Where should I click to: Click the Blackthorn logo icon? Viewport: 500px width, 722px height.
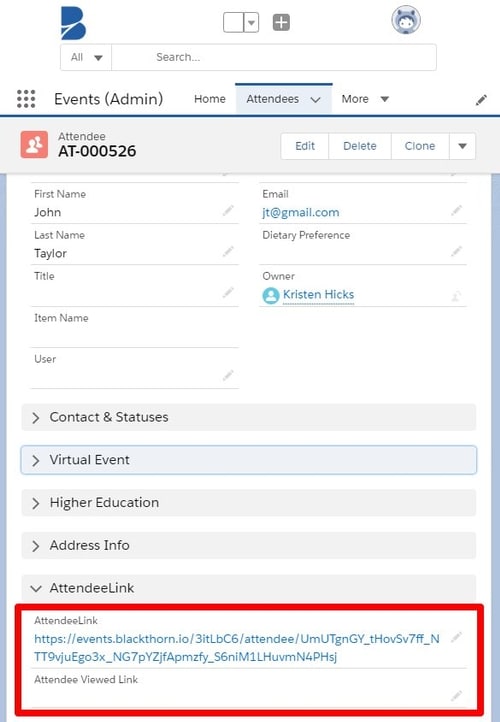point(74,23)
